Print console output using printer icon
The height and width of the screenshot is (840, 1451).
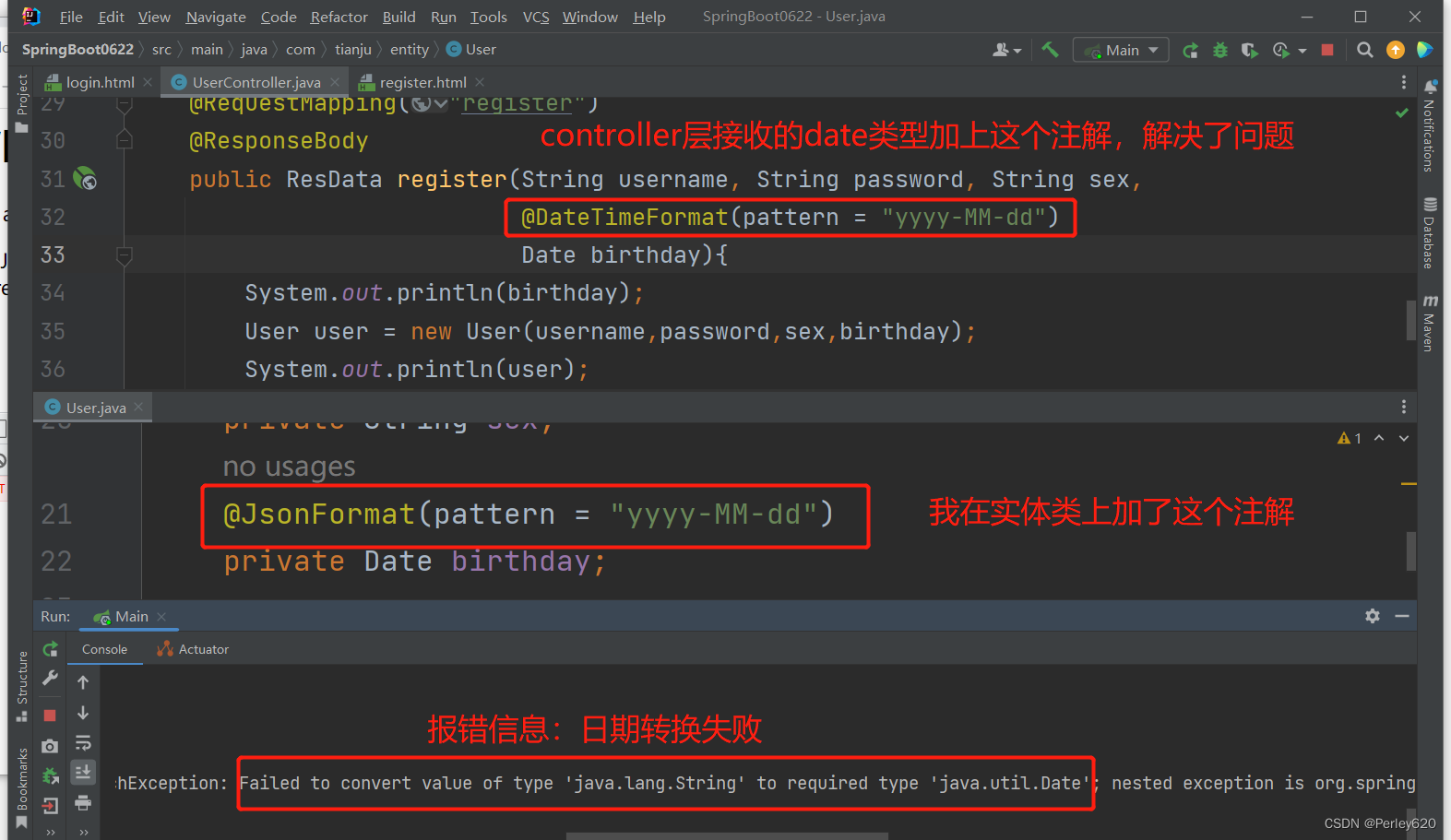point(83,803)
